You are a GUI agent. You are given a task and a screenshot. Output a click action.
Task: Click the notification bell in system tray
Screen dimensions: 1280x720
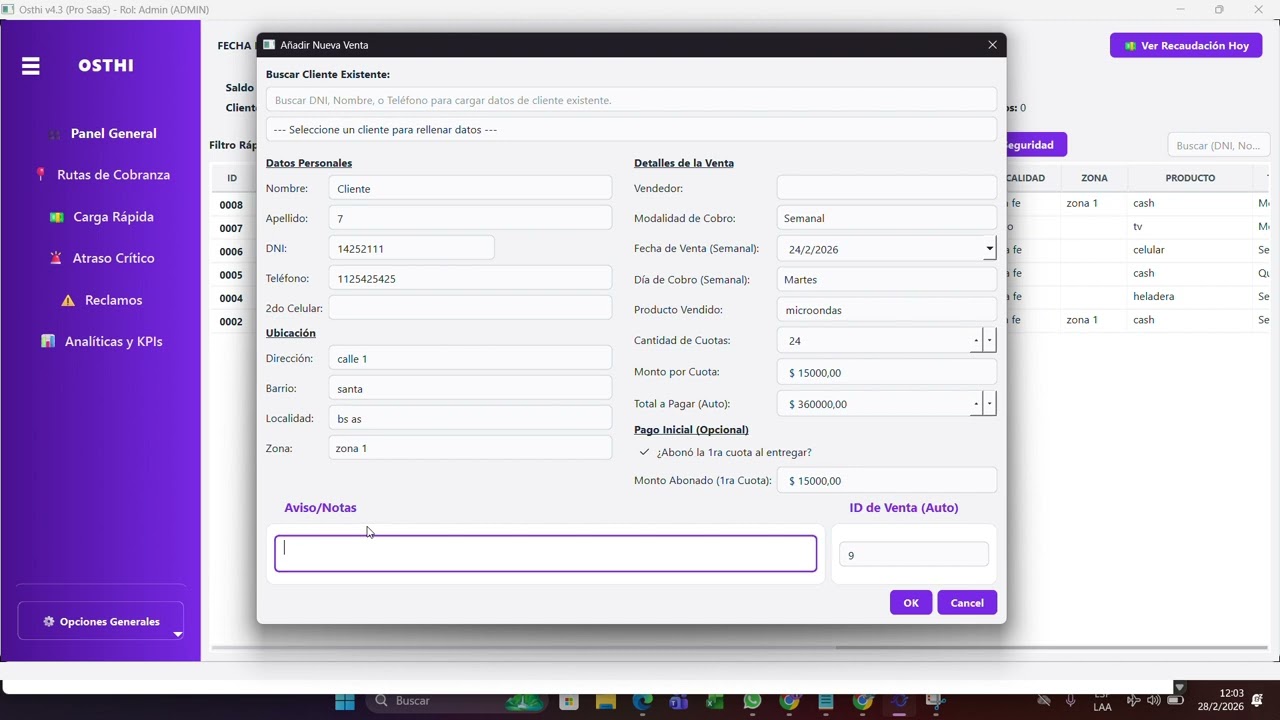1257,701
